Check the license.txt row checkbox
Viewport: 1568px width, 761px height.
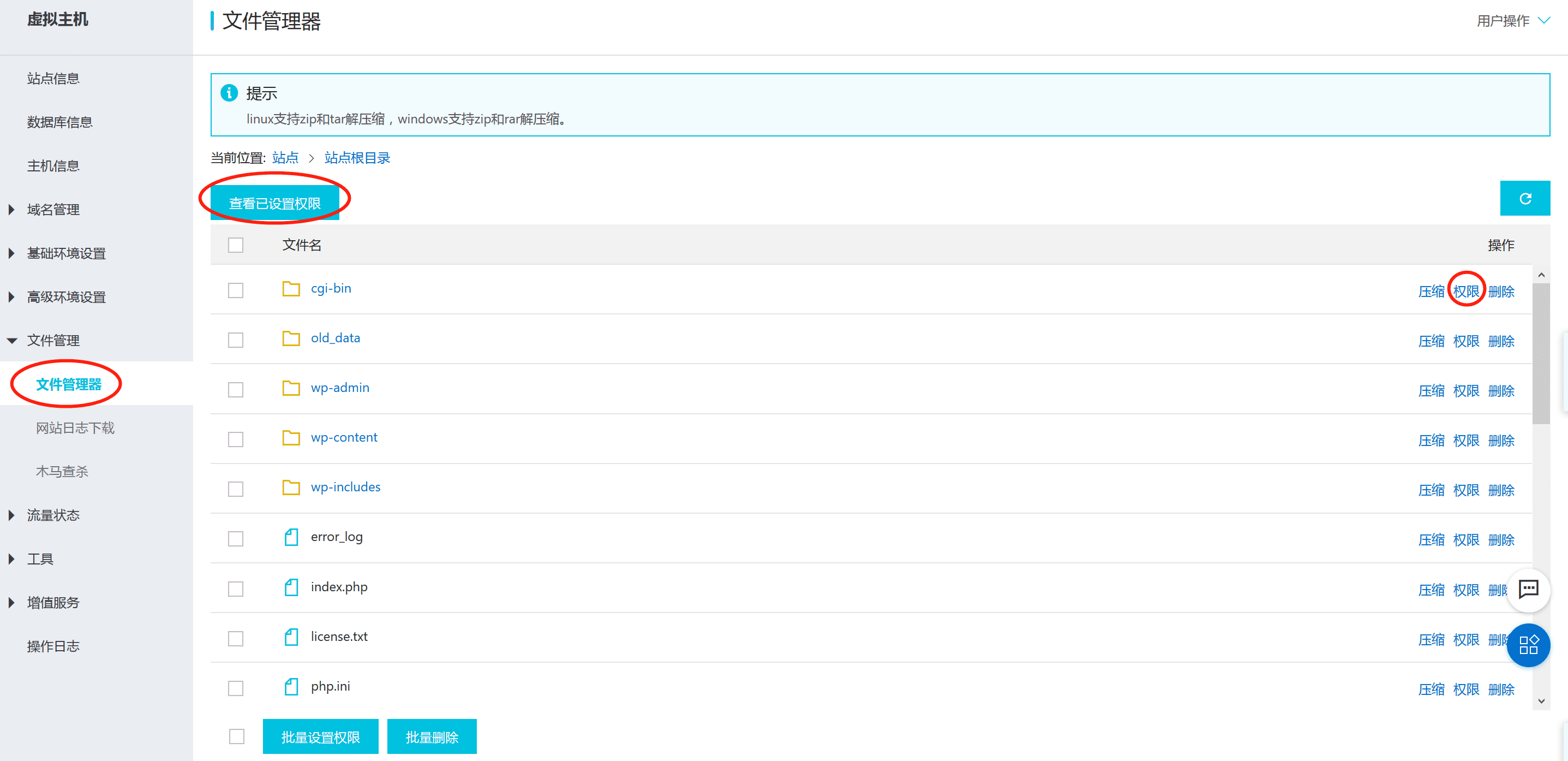236,639
